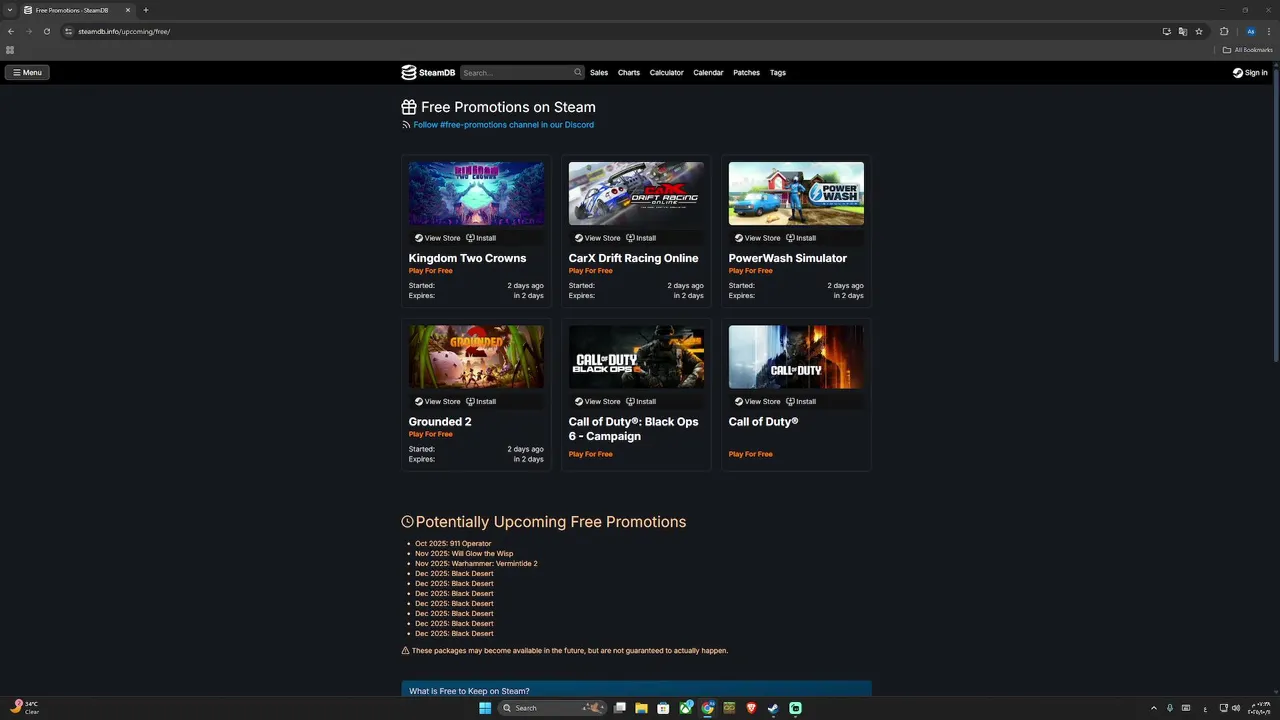Install Kingdom Two Crowns
The height and width of the screenshot is (720, 1280).
point(481,238)
